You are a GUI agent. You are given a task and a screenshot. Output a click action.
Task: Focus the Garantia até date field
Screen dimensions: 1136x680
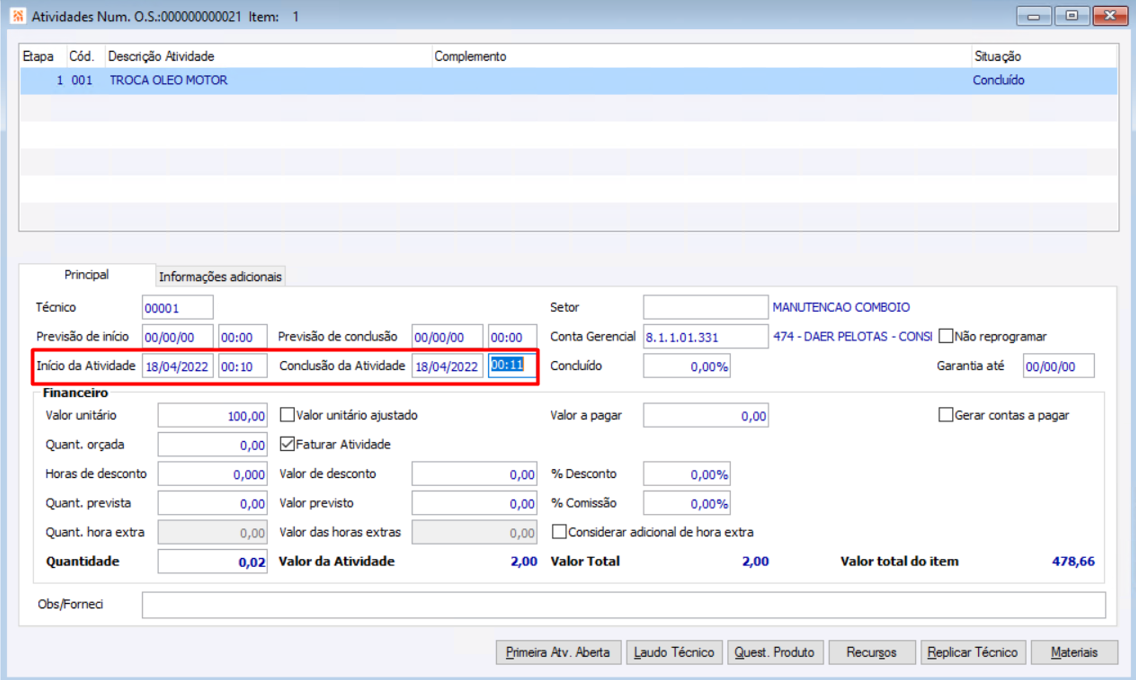[1058, 366]
